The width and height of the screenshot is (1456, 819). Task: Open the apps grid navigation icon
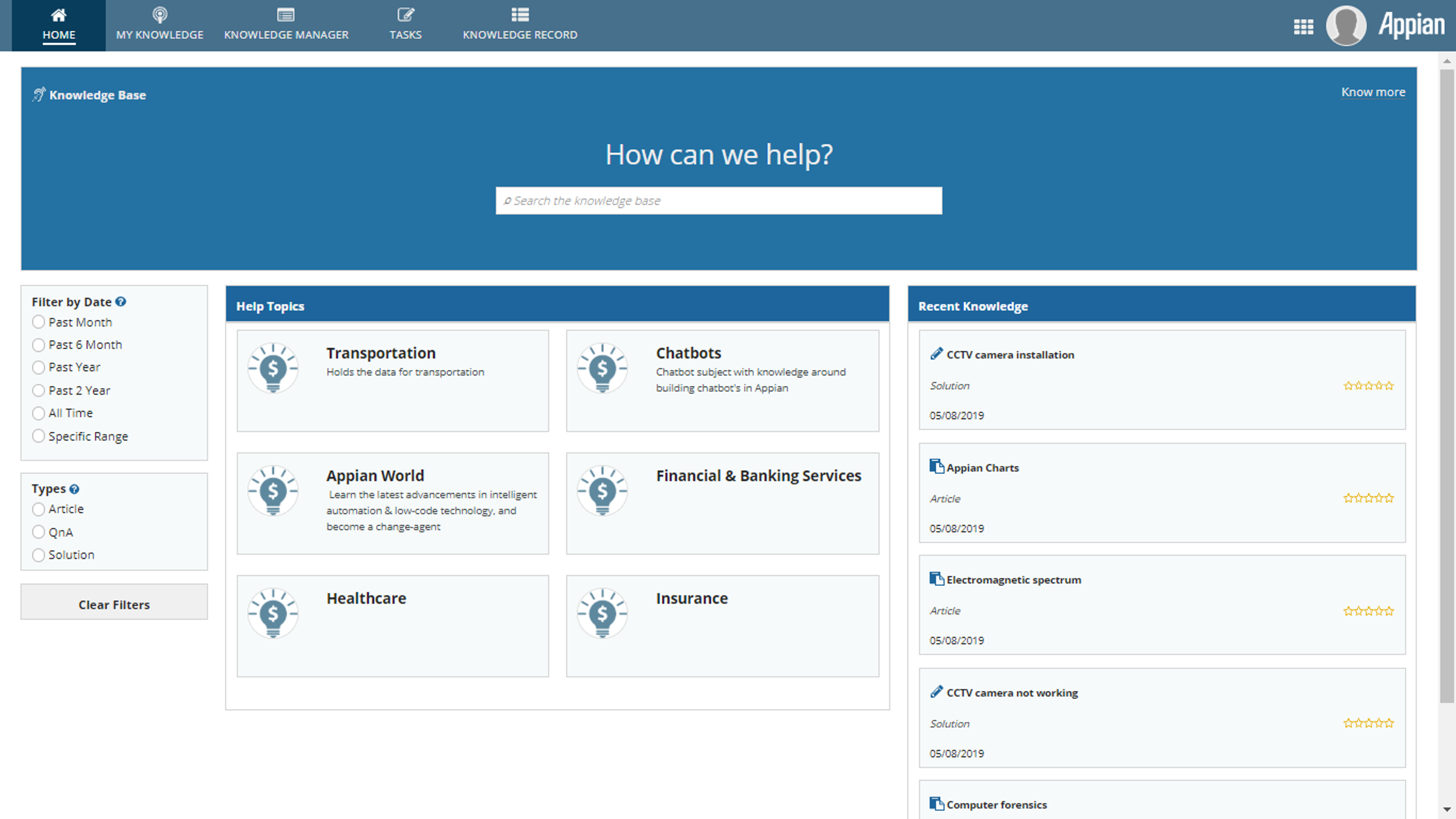(1304, 27)
